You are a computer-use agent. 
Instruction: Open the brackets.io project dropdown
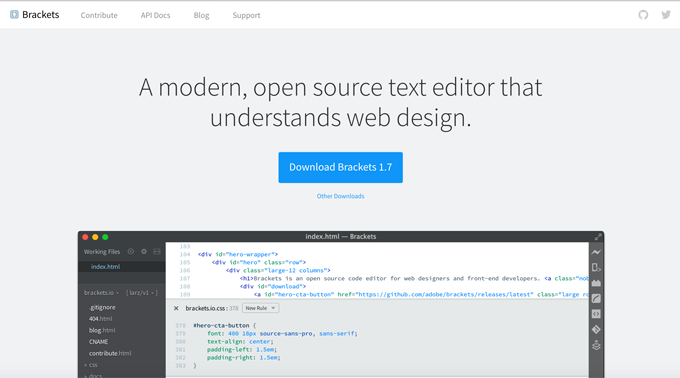(x=101, y=293)
